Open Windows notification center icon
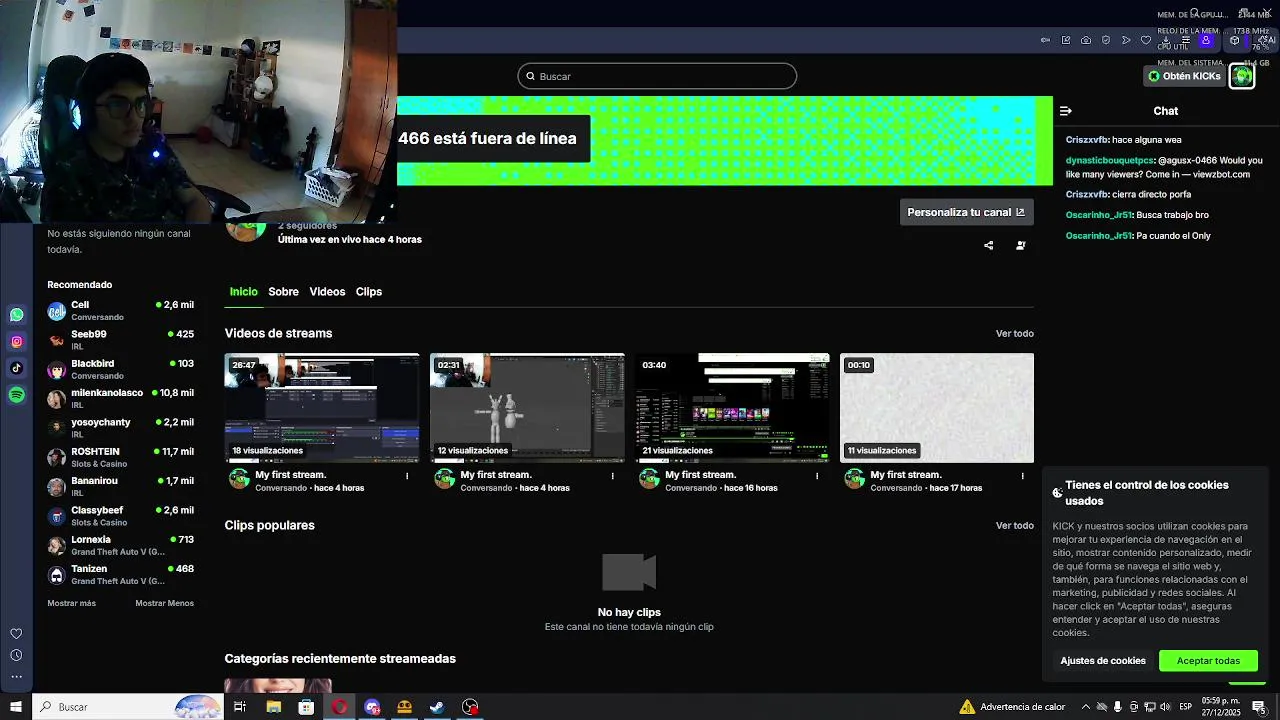This screenshot has width=1280, height=720. [1259, 707]
